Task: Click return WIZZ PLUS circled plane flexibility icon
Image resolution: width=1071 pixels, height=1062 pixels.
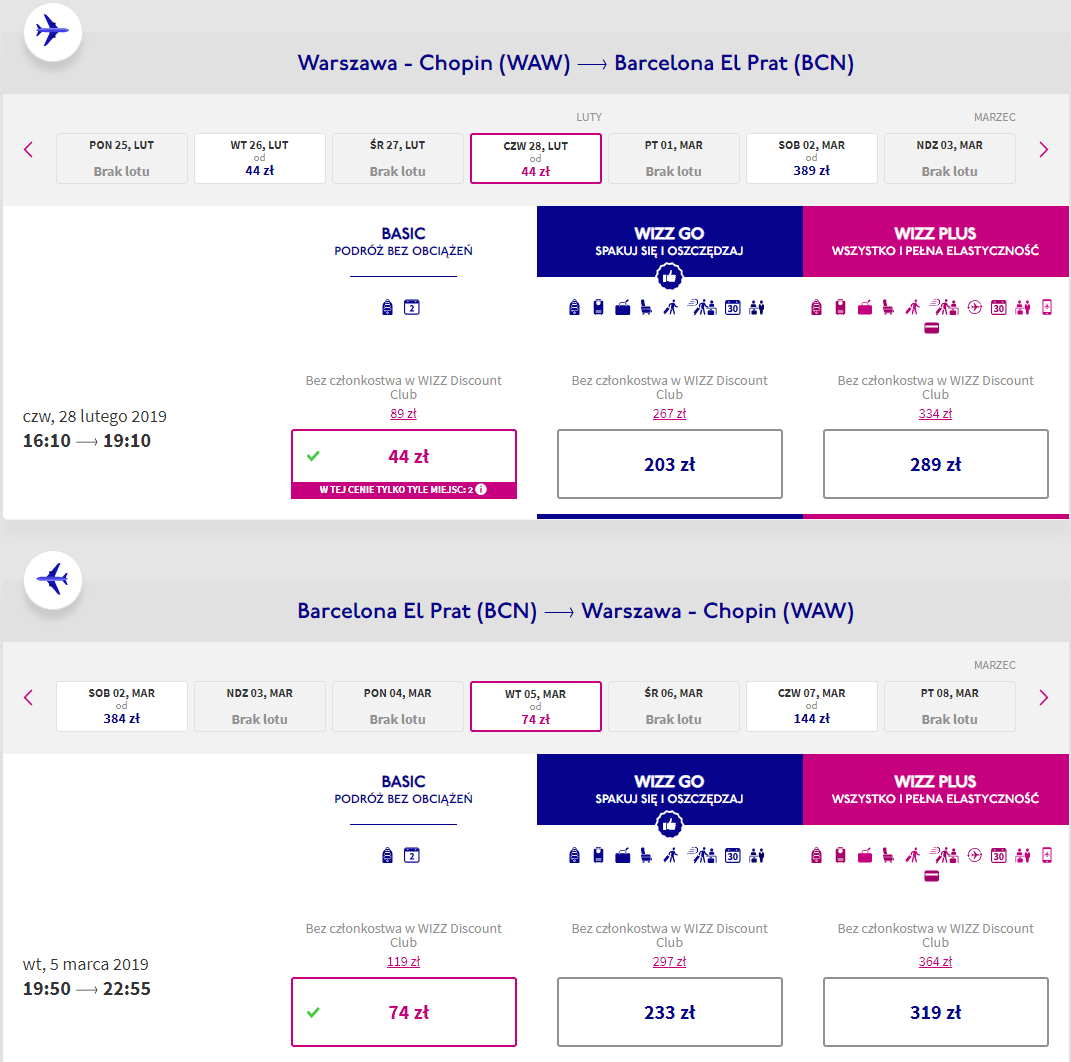Action: point(975,855)
